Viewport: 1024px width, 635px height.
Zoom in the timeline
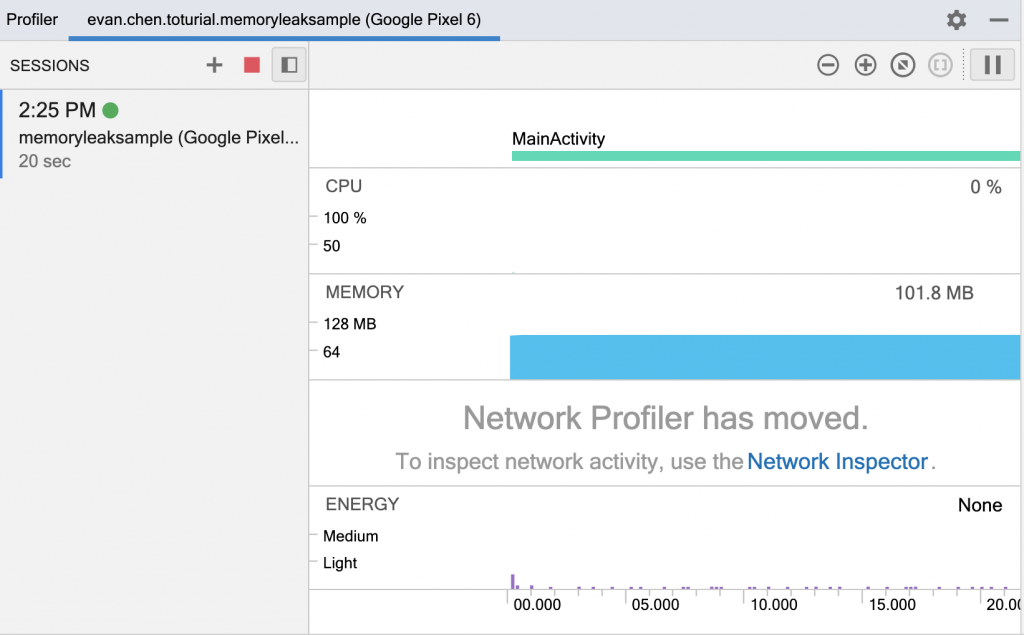pos(865,65)
